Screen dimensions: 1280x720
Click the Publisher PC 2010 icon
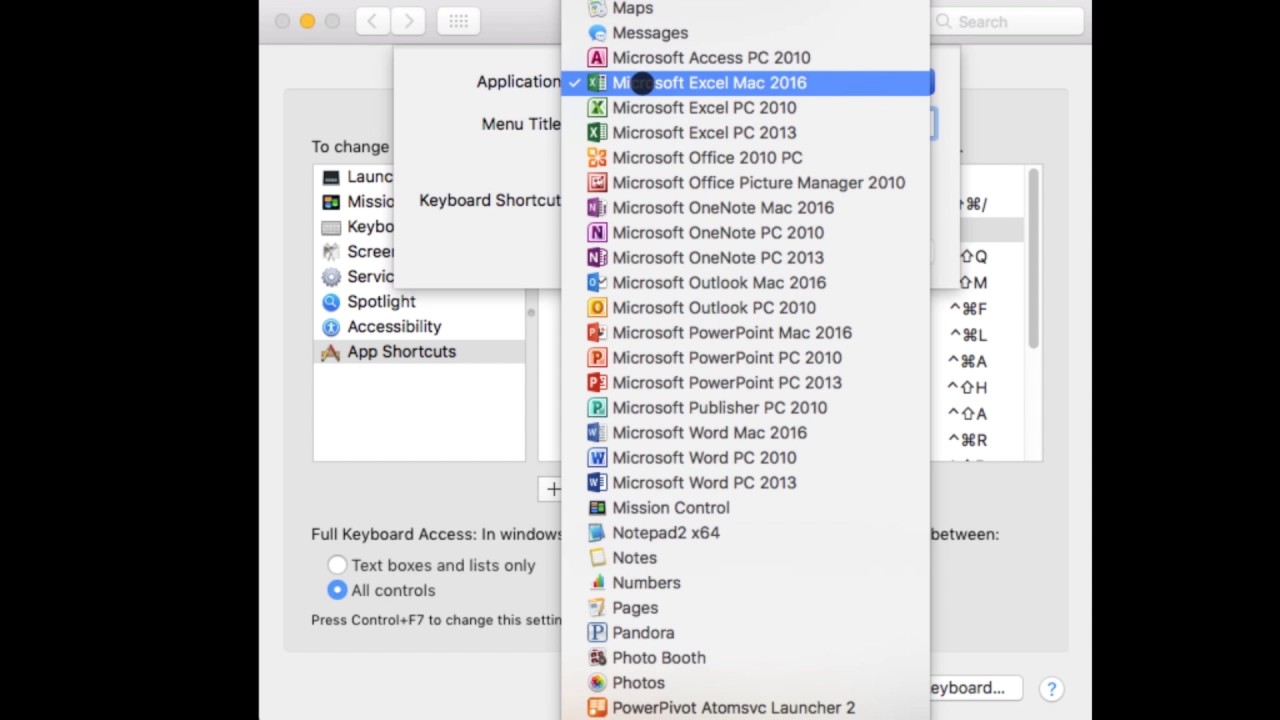coord(597,408)
